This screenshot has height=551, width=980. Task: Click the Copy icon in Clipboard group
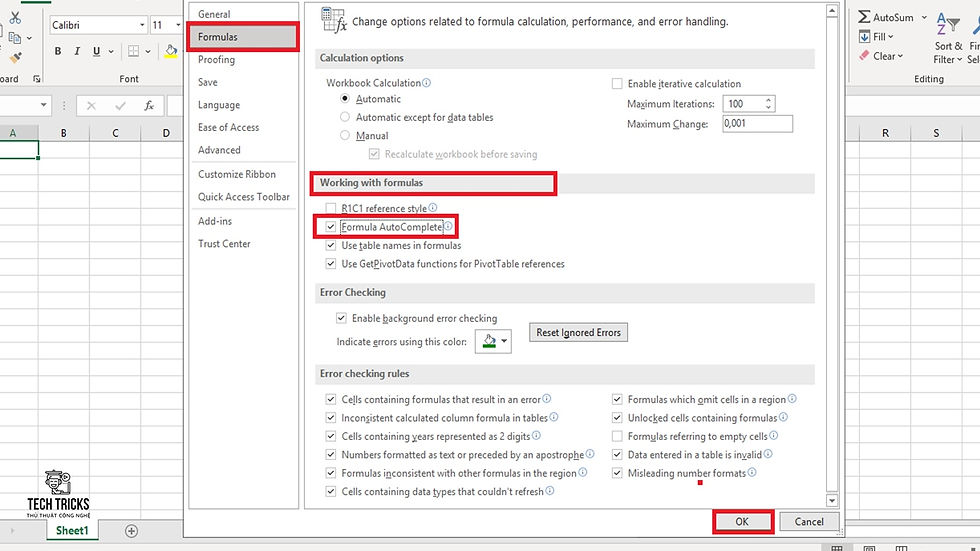tap(15, 38)
